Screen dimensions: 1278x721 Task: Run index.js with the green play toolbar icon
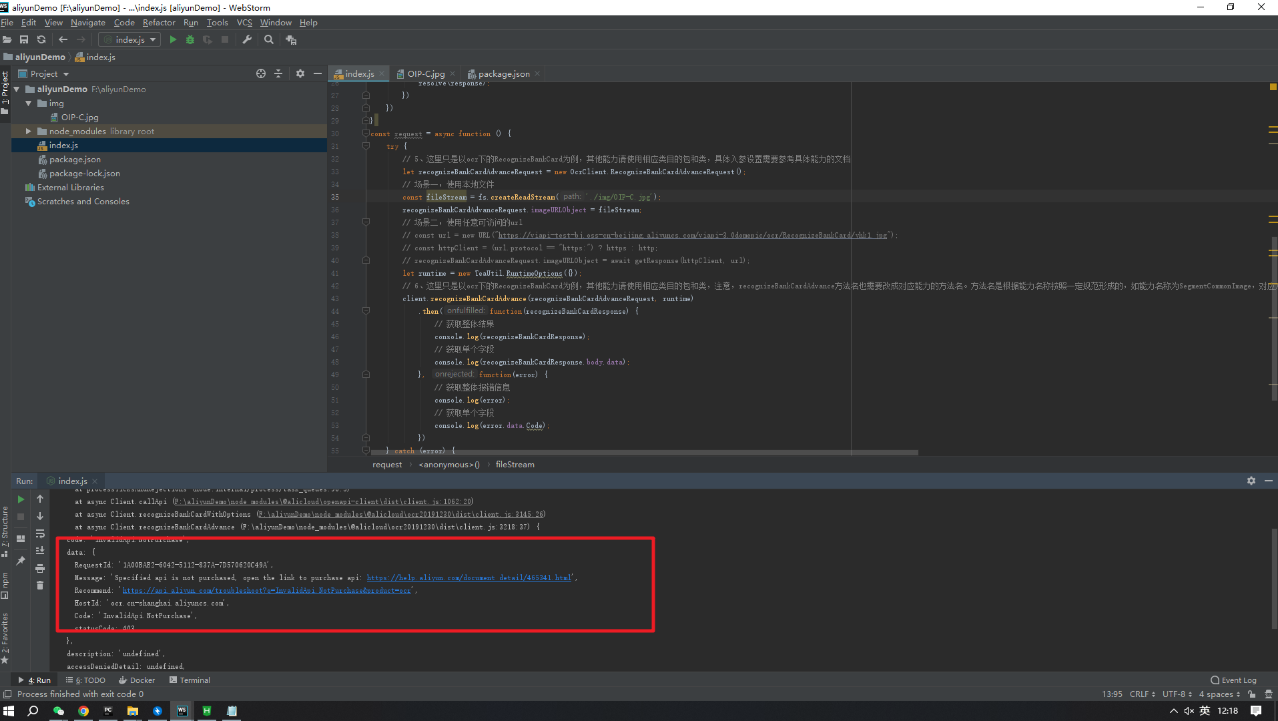[x=173, y=40]
